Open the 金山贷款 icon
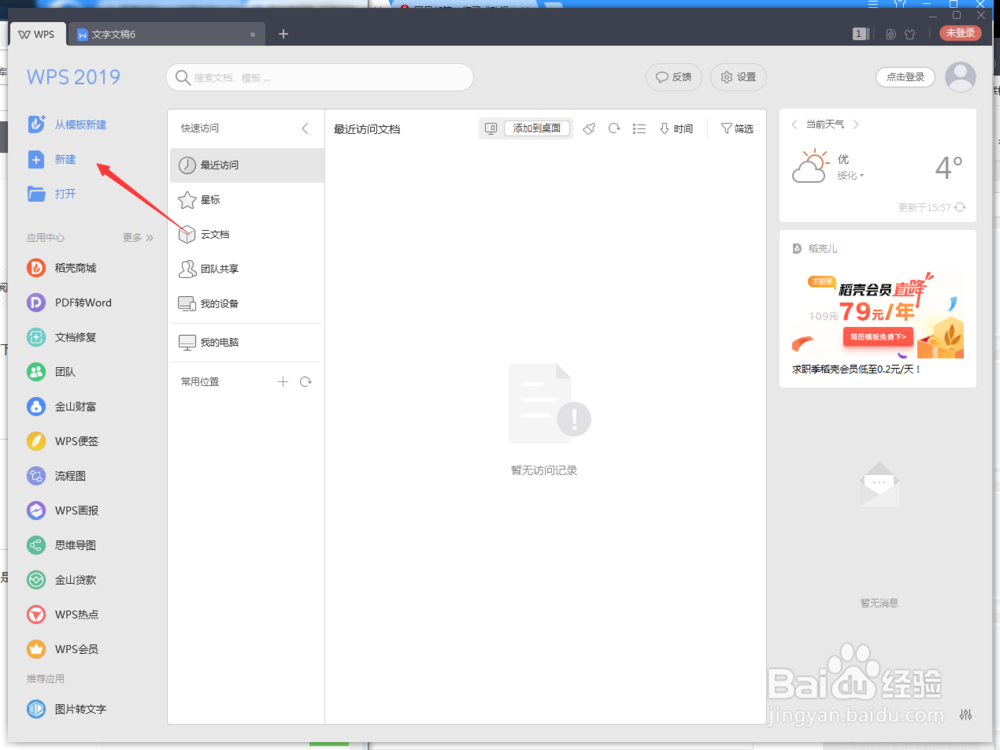 [x=36, y=580]
